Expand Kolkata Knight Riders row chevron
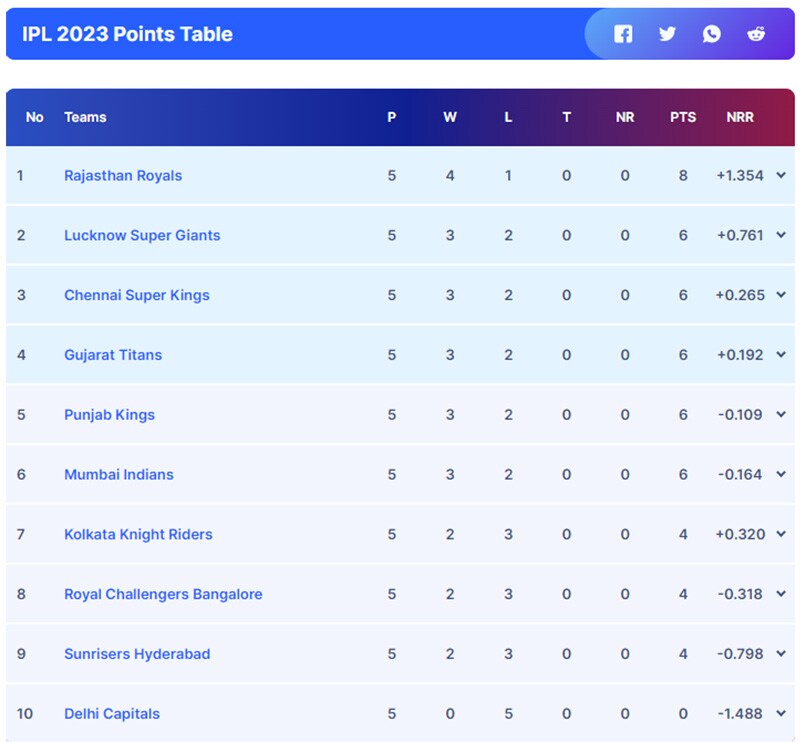Image resolution: width=806 pixels, height=742 pixels. pos(781,534)
